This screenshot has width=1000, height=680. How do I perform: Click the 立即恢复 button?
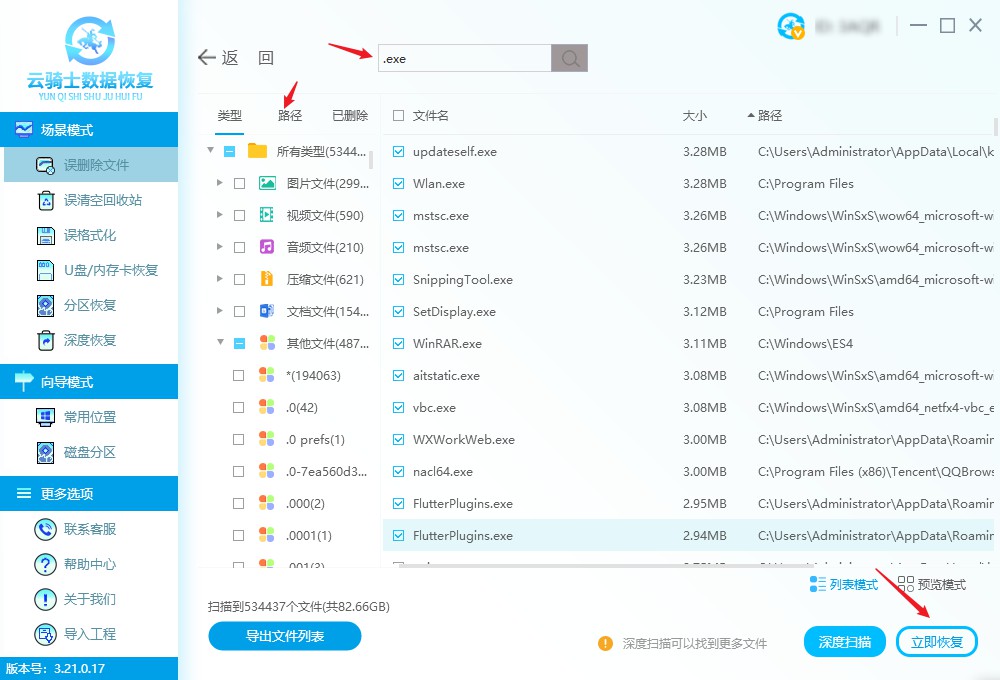tap(937, 641)
